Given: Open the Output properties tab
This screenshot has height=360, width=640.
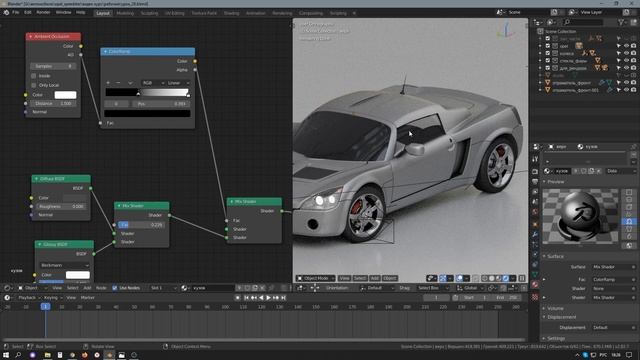Looking at the screenshot, I should coord(535,181).
